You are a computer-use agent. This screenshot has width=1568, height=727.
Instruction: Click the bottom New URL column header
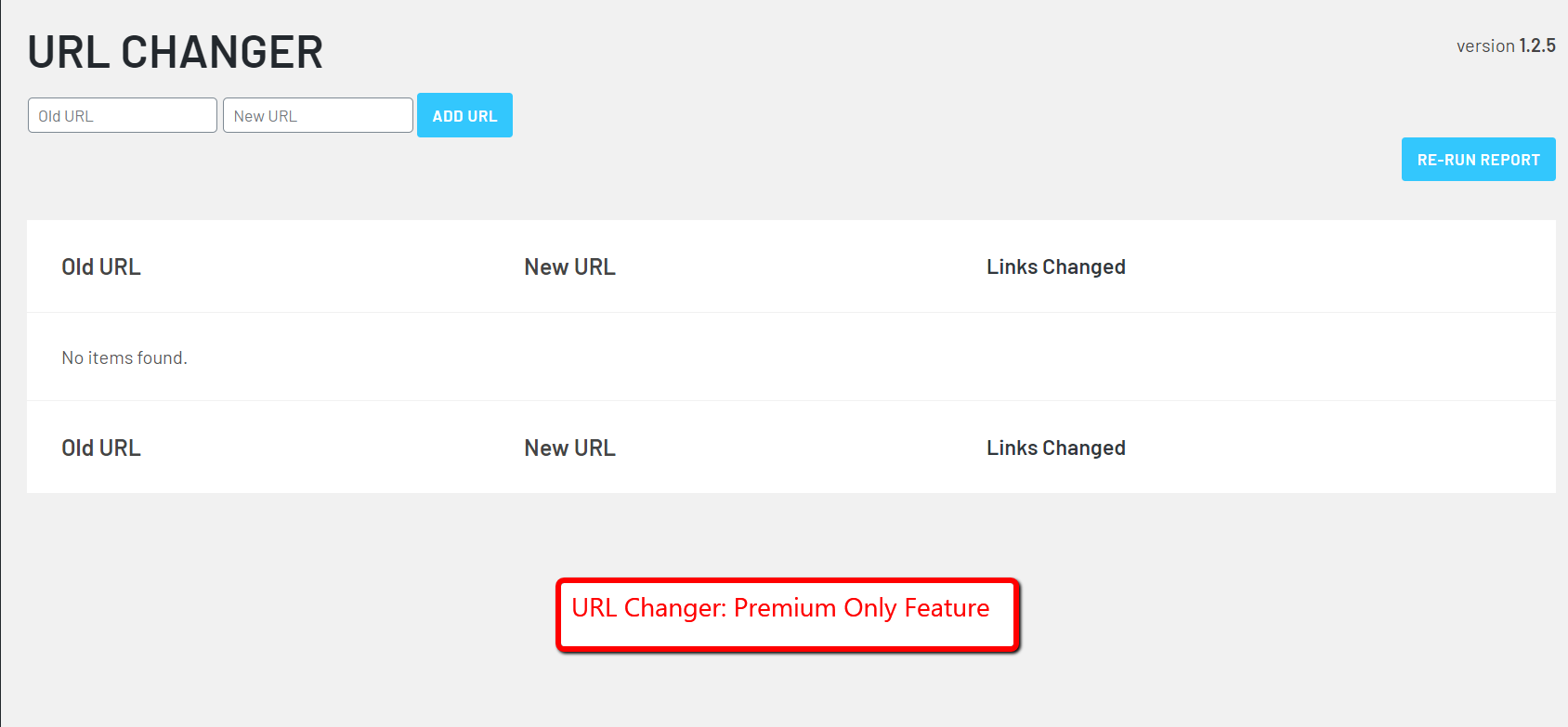click(569, 448)
